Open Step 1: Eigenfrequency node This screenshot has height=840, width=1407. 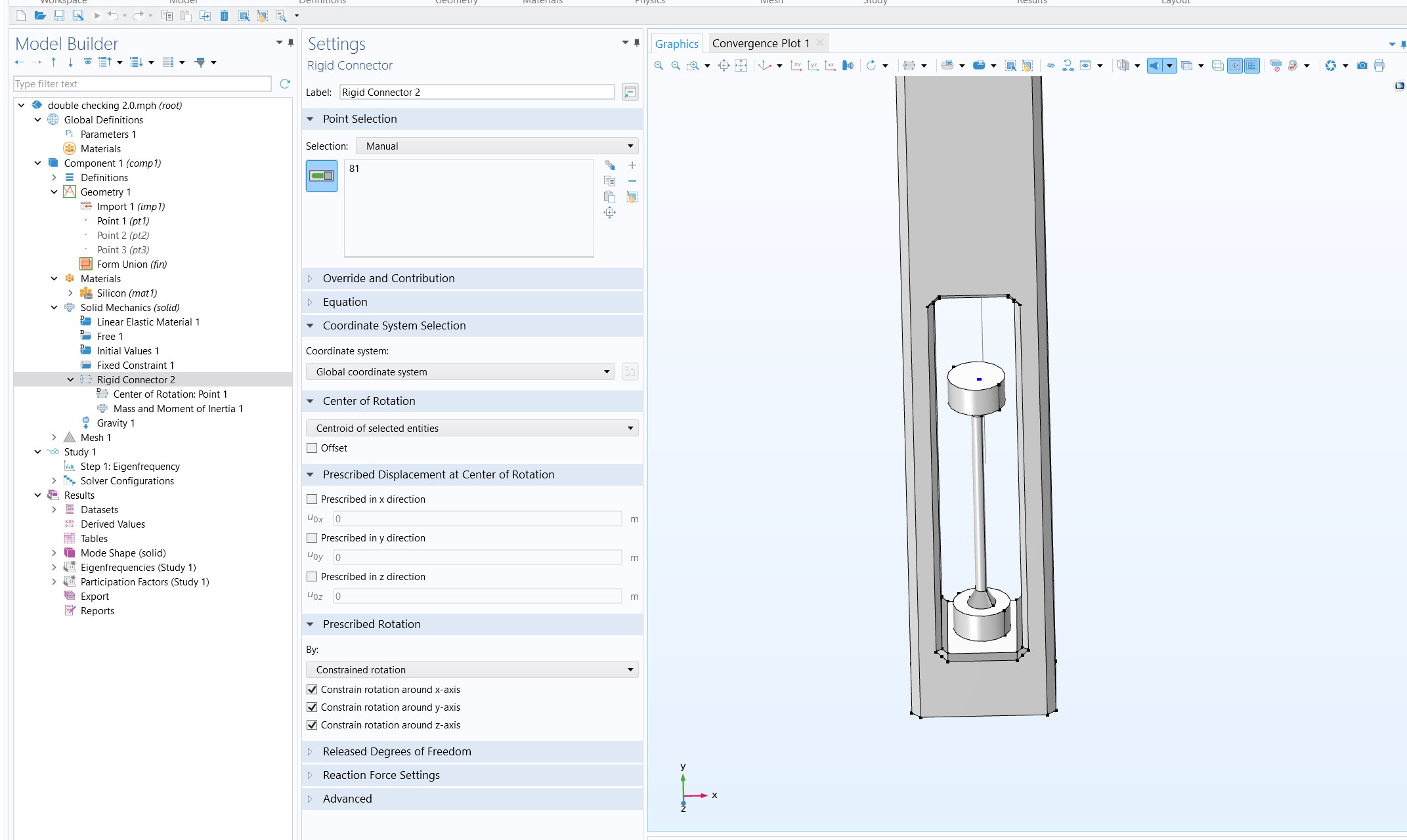tap(130, 467)
